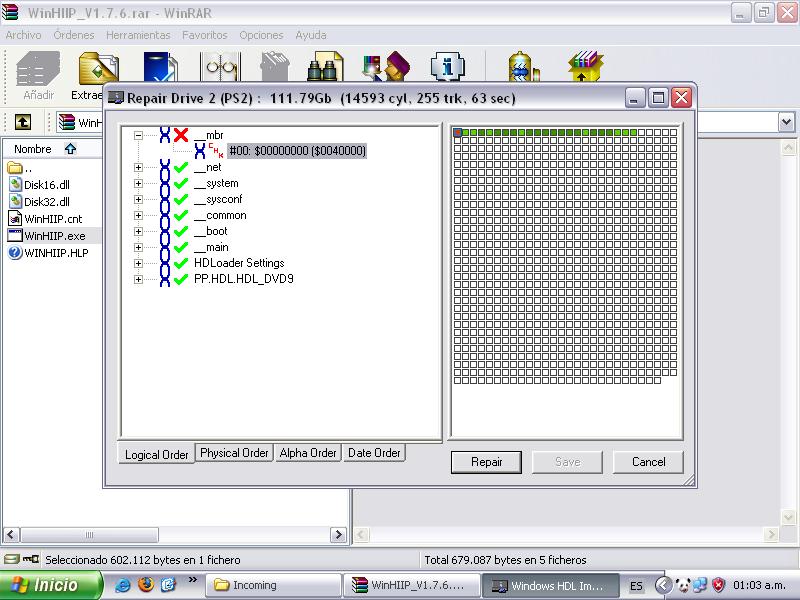Click the binoculars Find icon in WinRAR toolbar
This screenshot has width=800, height=600.
(325, 66)
